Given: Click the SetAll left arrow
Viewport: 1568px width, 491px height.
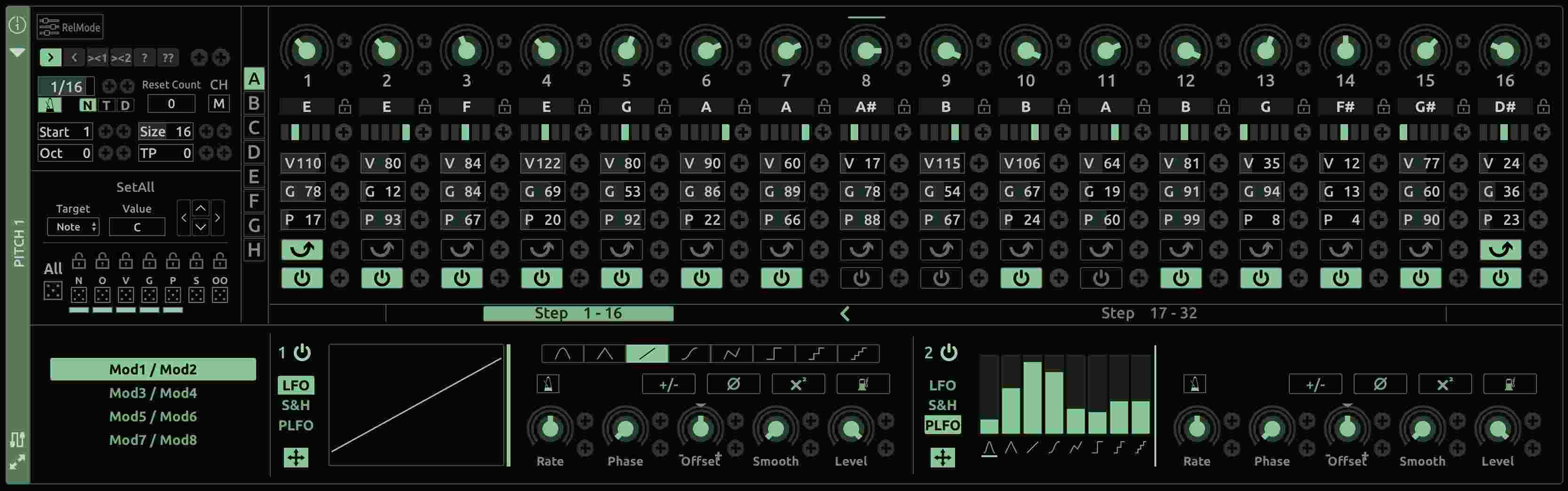Looking at the screenshot, I should pos(184,217).
